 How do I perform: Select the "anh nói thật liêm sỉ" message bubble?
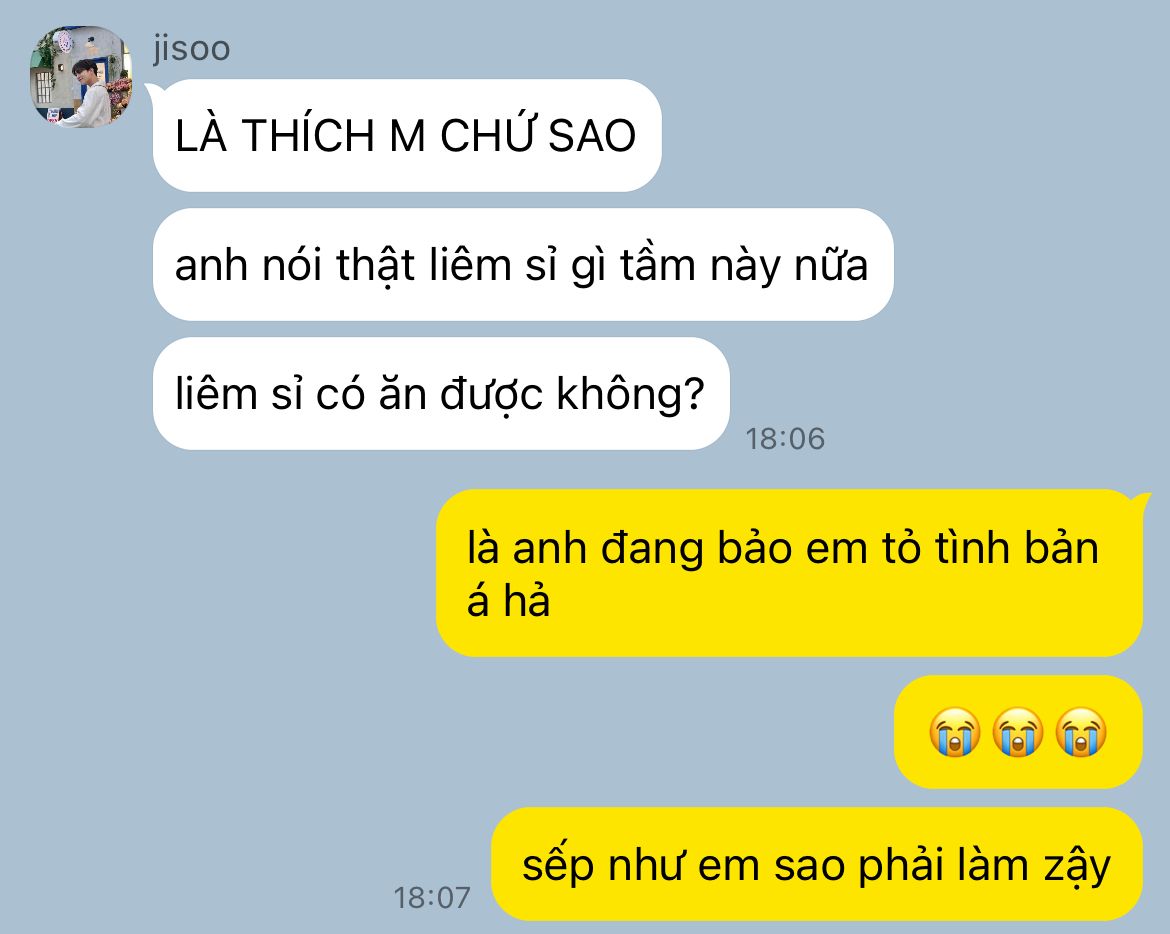pyautogui.click(x=523, y=265)
